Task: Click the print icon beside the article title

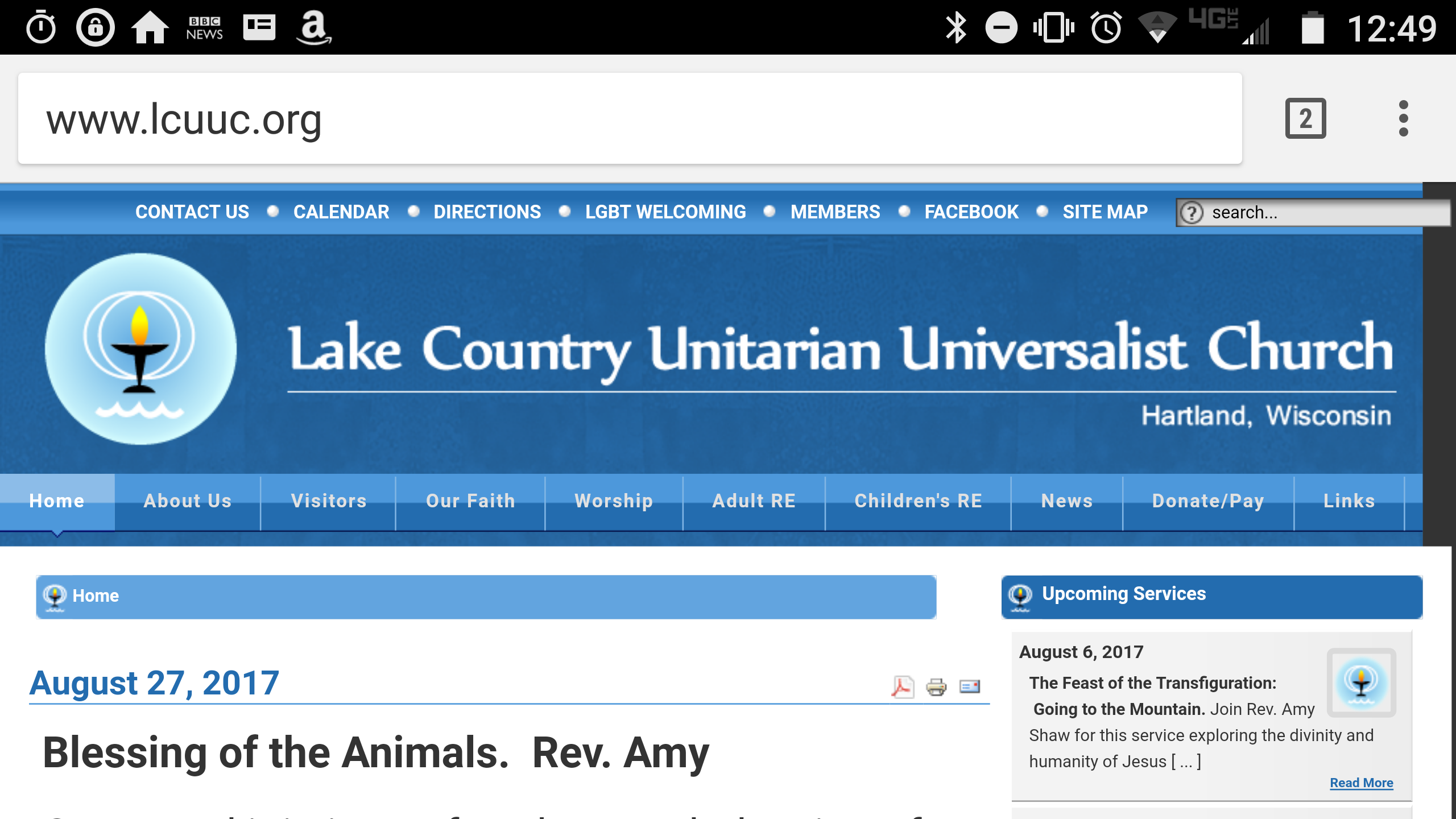Action: [936, 687]
